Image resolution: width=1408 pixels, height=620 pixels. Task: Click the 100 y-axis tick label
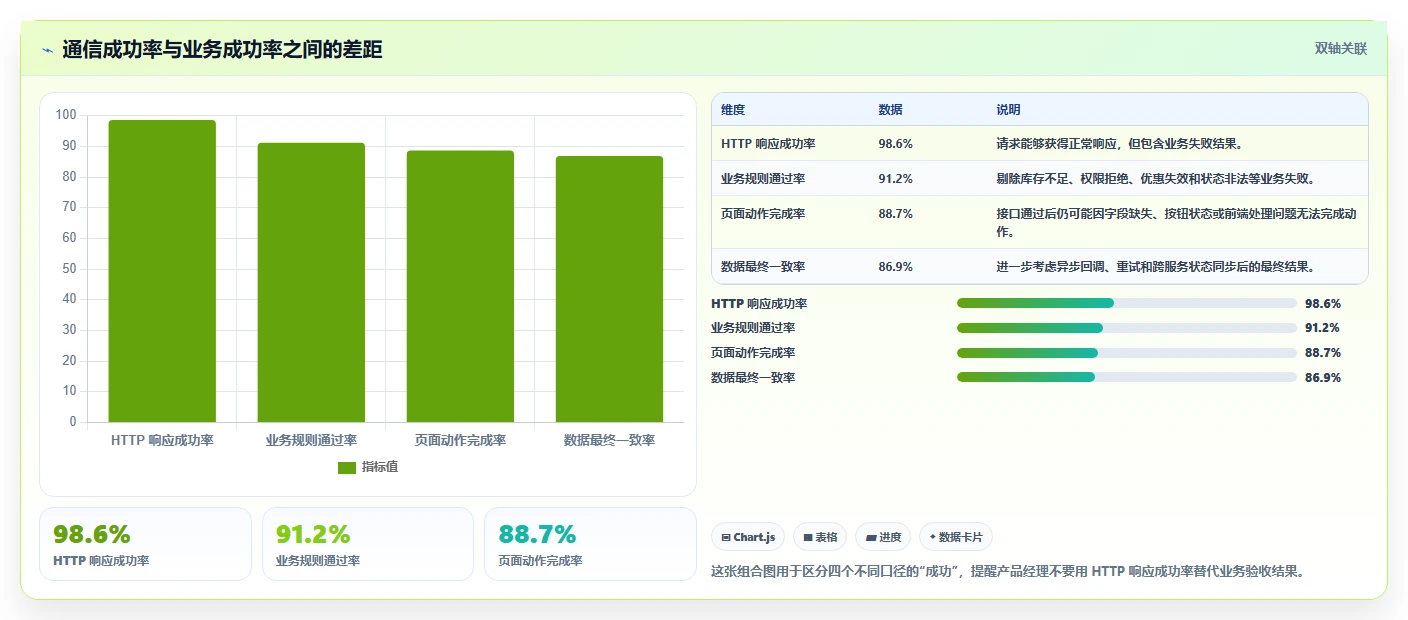pyautogui.click(x=66, y=115)
